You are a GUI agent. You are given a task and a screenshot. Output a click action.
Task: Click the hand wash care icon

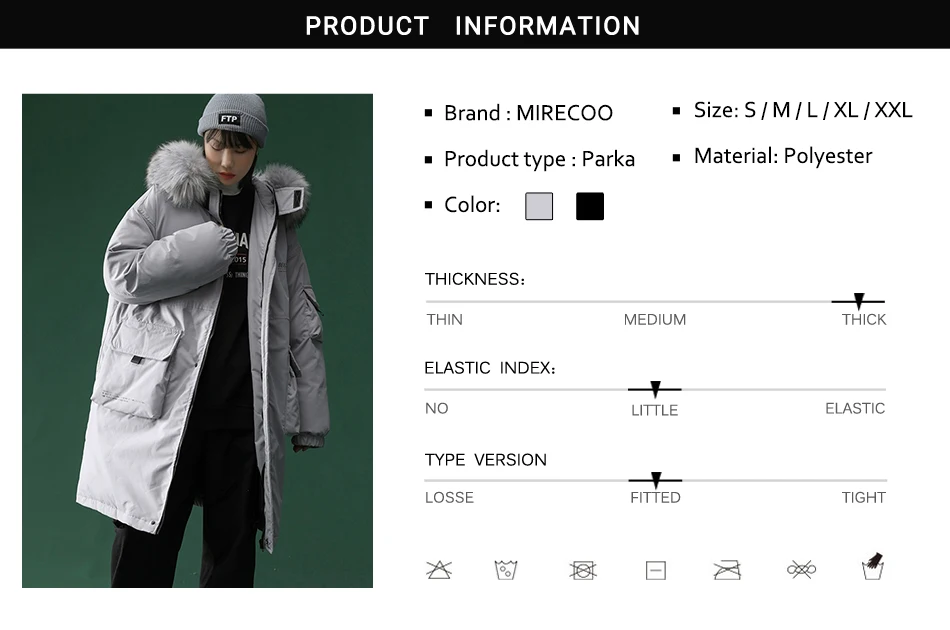873,567
